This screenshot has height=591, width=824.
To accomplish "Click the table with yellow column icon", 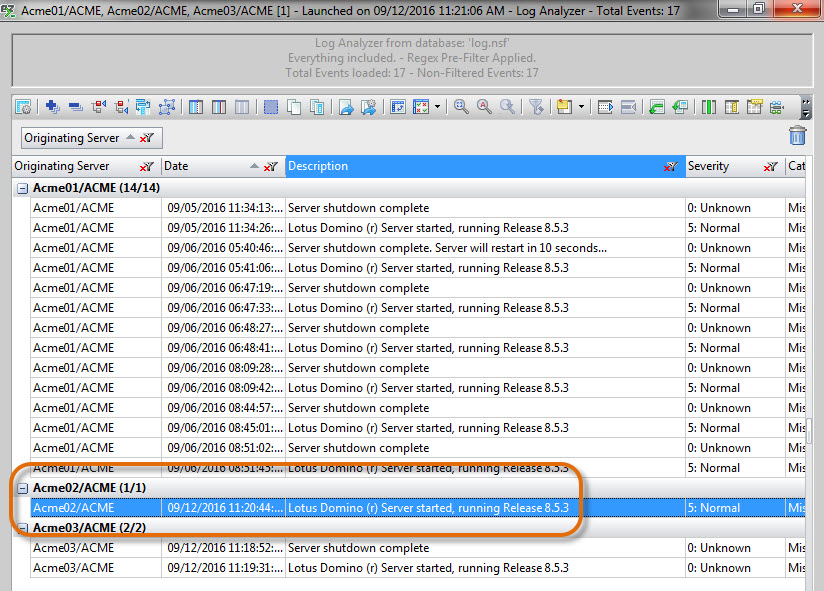I will [x=732, y=107].
